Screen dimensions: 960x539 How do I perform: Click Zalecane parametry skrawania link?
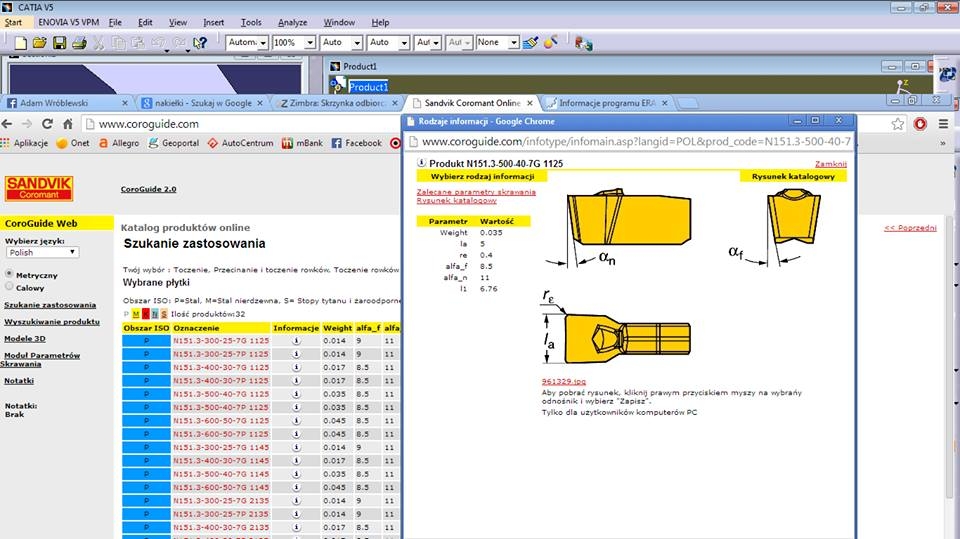[476, 192]
